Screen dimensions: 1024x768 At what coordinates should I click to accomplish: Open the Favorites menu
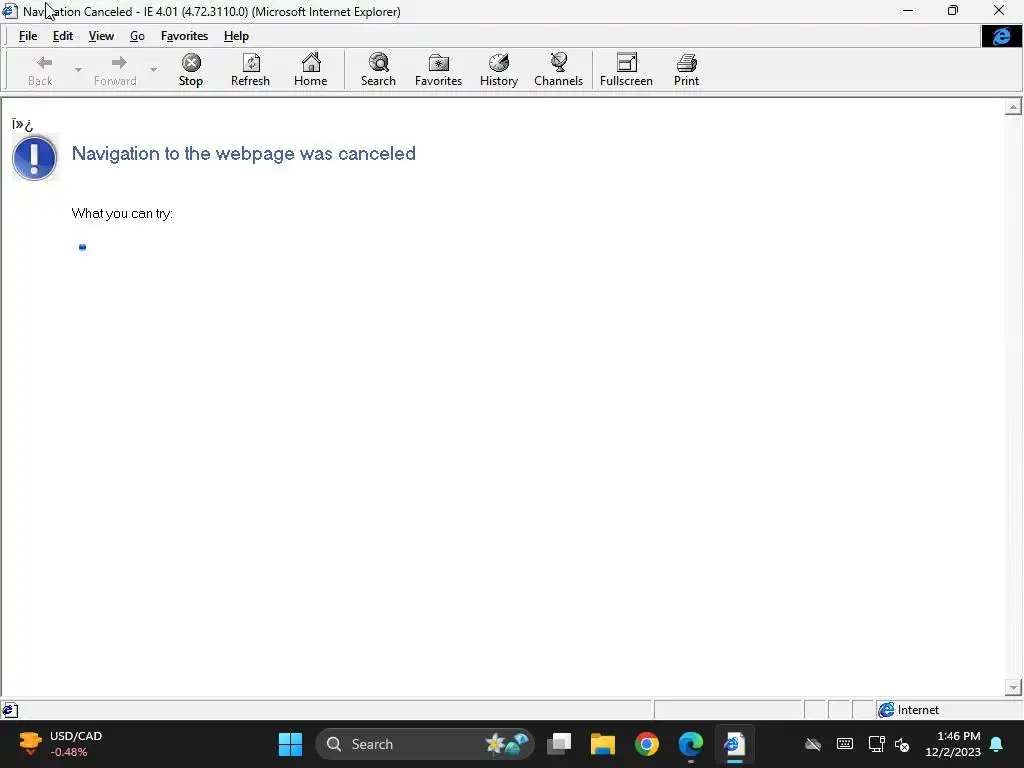pos(184,36)
